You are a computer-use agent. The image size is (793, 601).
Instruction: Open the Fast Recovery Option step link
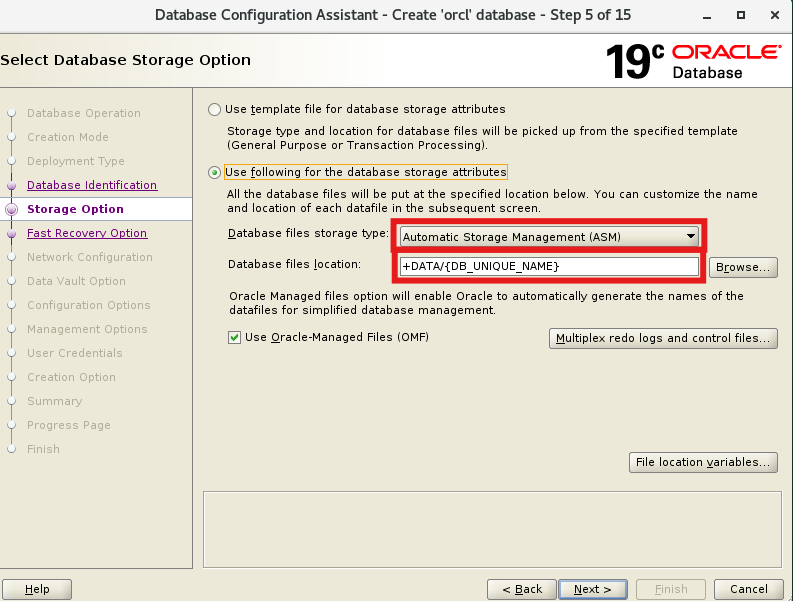[87, 233]
